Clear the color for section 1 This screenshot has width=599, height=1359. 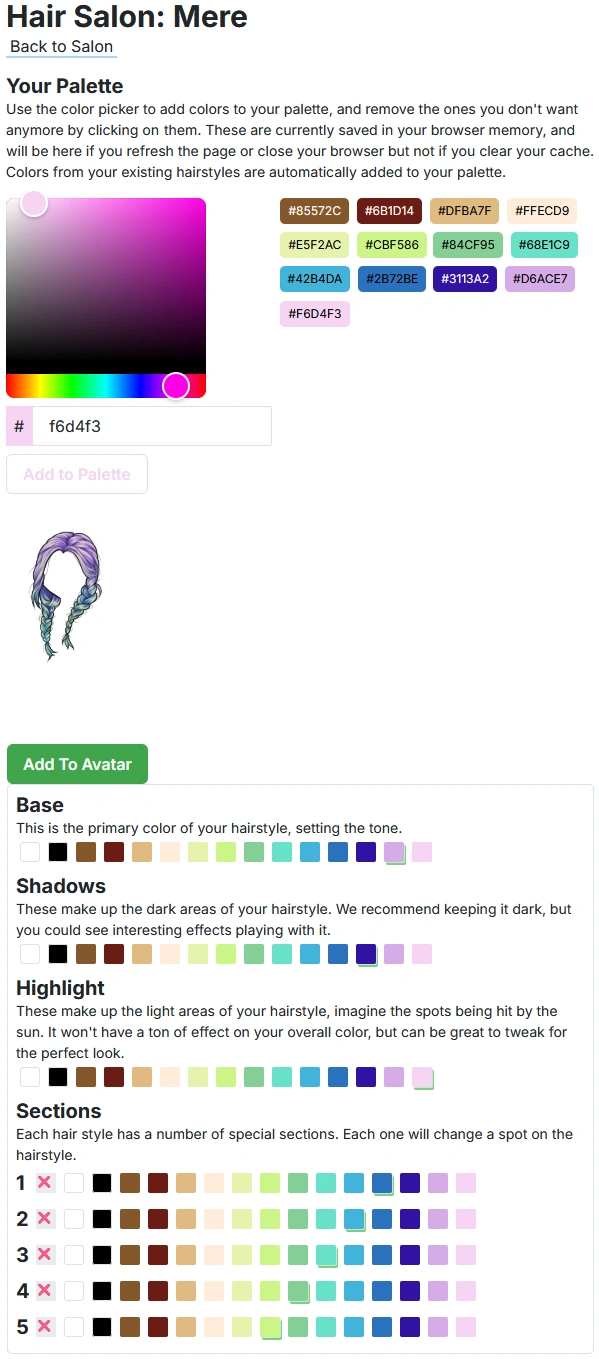click(45, 1183)
